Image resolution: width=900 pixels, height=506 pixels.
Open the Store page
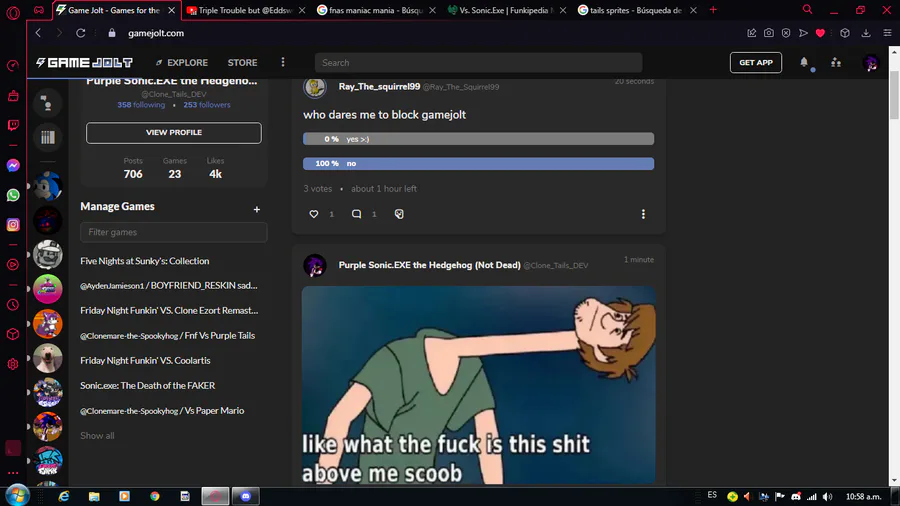[242, 63]
